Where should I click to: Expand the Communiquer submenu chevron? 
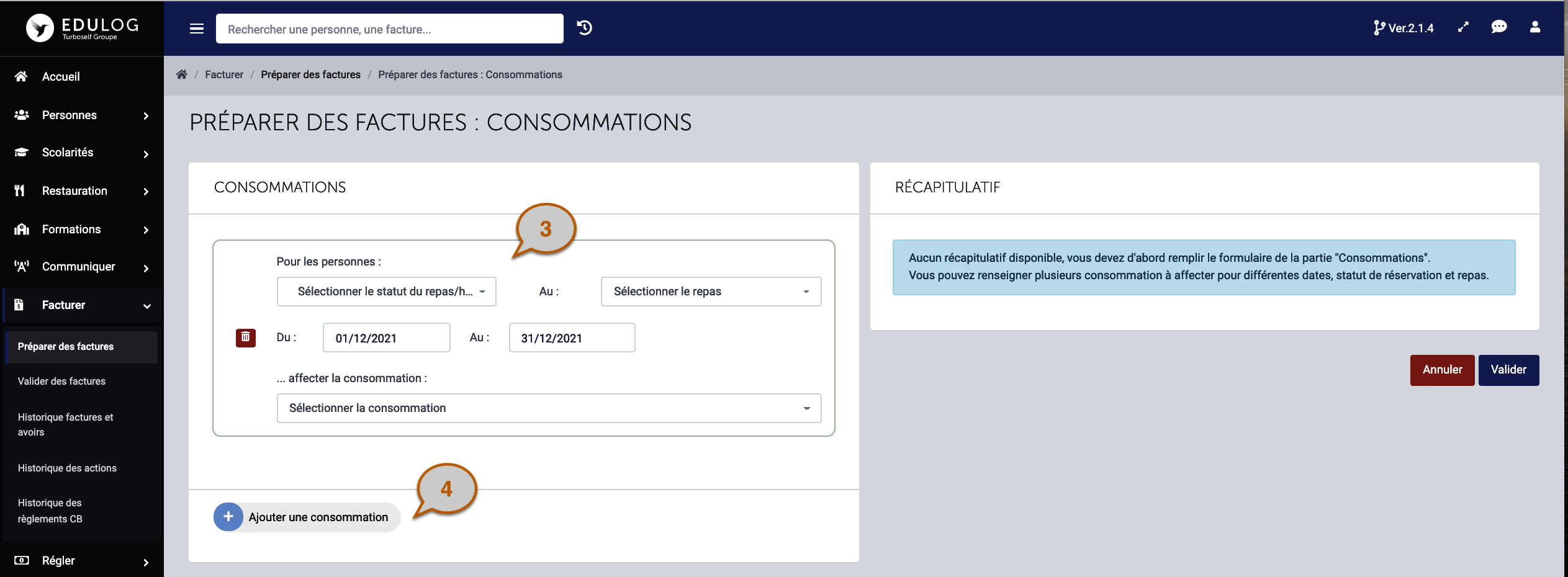point(146,268)
